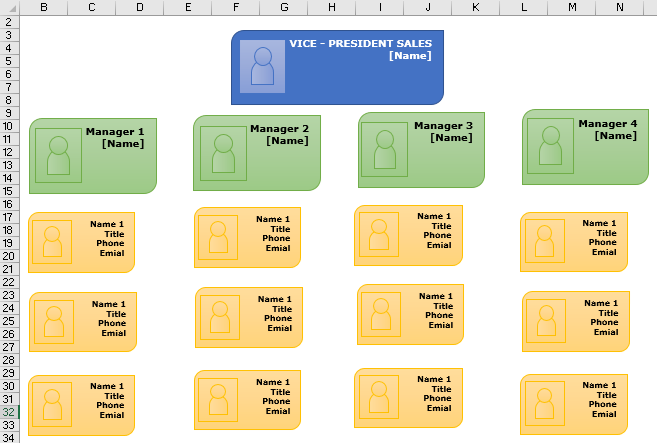Select column L header
657x443 pixels.
(524, 8)
